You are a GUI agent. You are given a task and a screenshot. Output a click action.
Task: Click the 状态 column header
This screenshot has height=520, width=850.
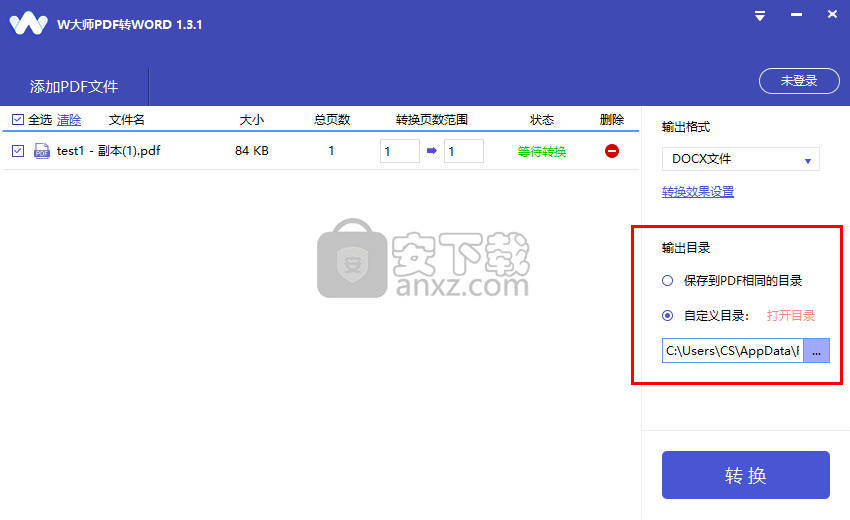pyautogui.click(x=542, y=120)
